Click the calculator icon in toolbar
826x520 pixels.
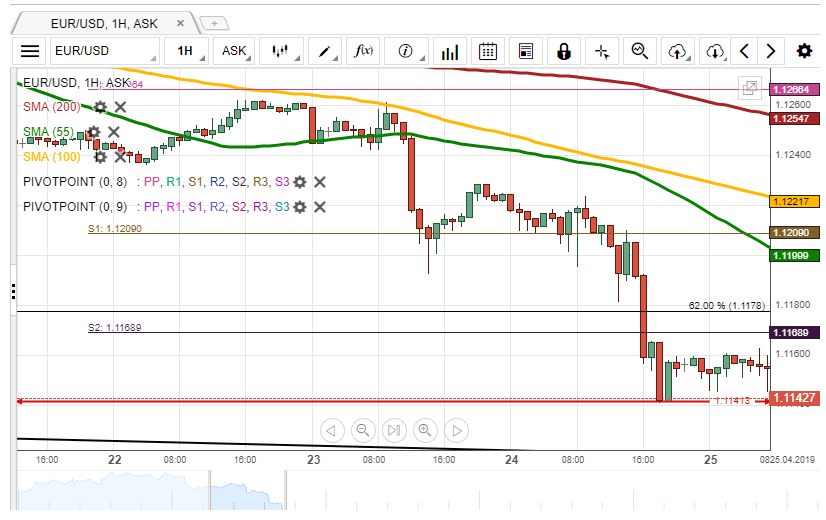tap(526, 51)
